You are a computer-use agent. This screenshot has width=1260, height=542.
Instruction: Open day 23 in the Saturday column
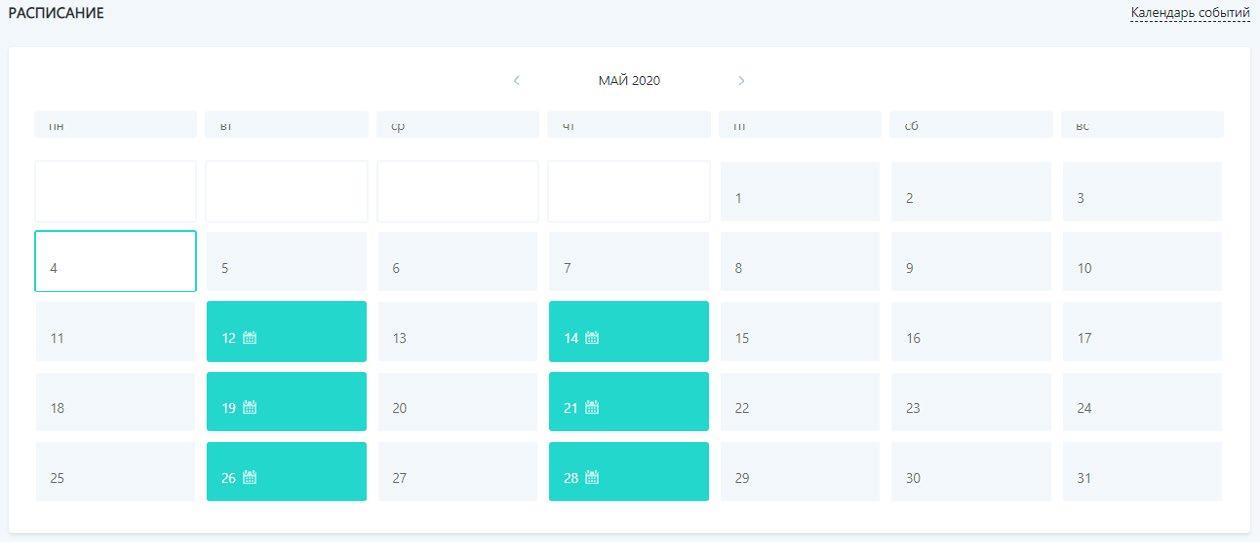coord(971,401)
